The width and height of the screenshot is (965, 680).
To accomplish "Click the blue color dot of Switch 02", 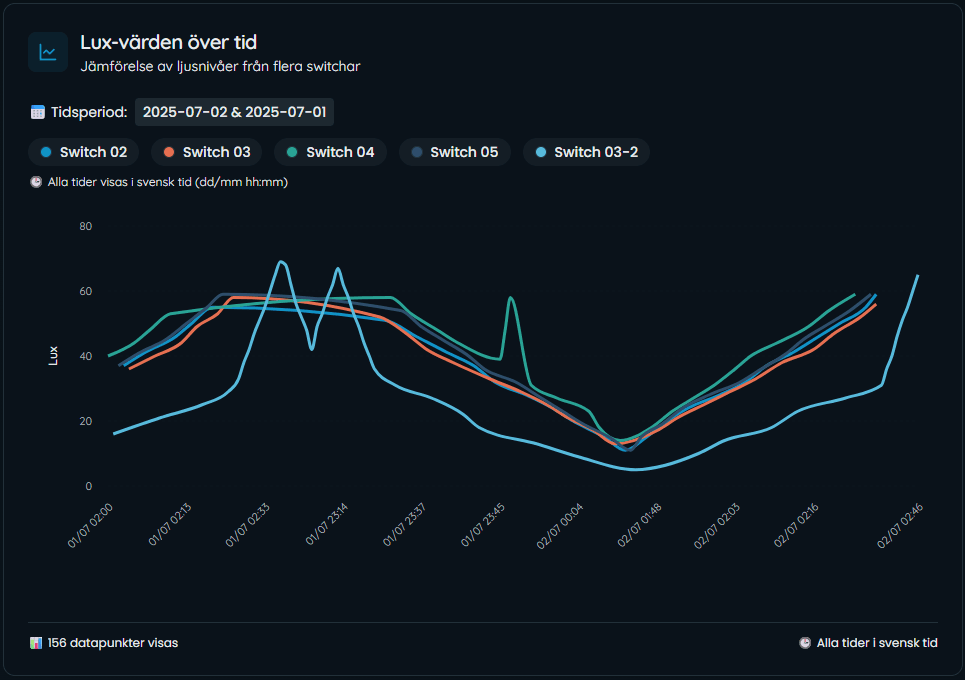I will point(46,152).
